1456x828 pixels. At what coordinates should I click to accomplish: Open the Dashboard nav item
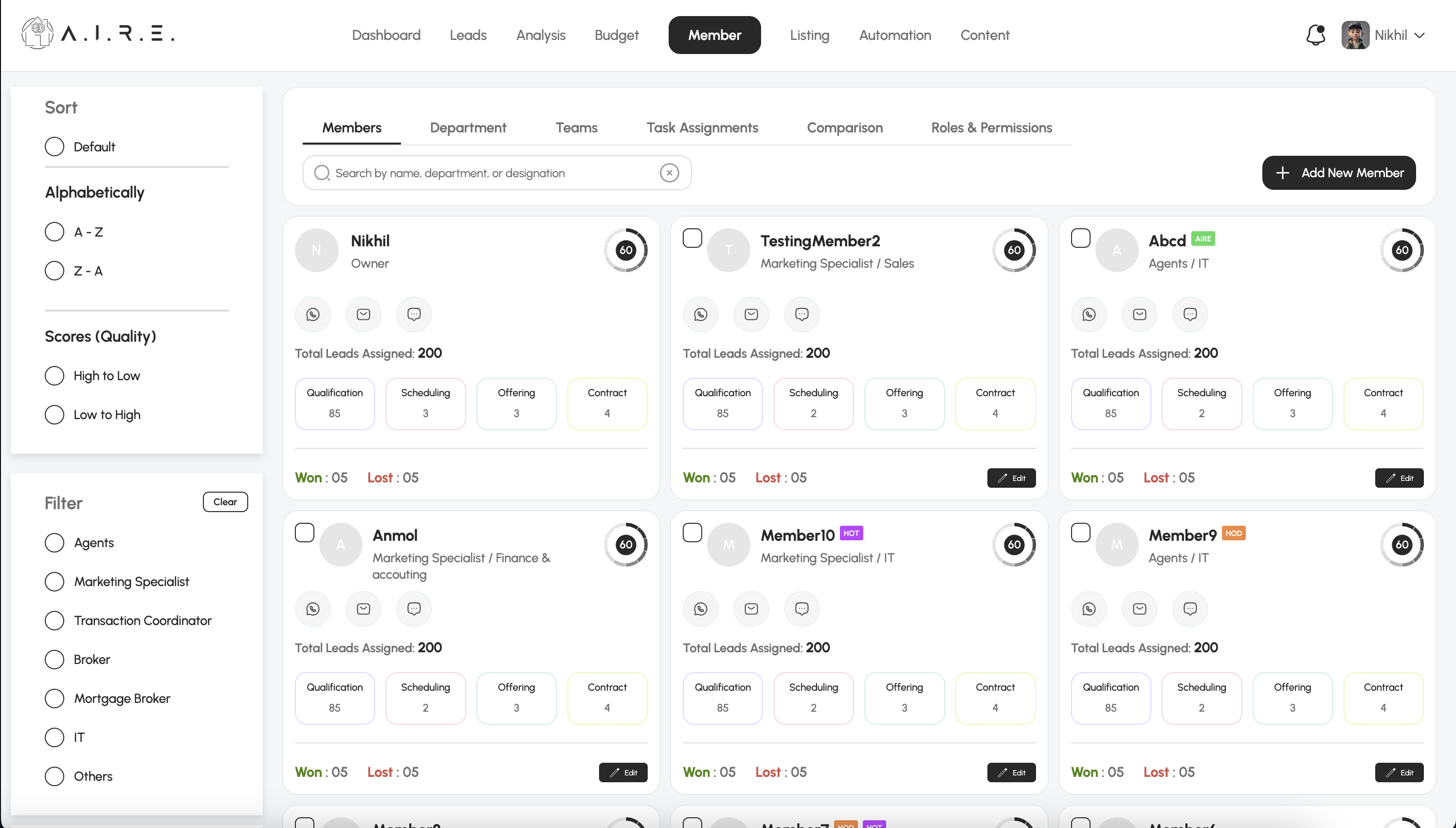(x=386, y=35)
